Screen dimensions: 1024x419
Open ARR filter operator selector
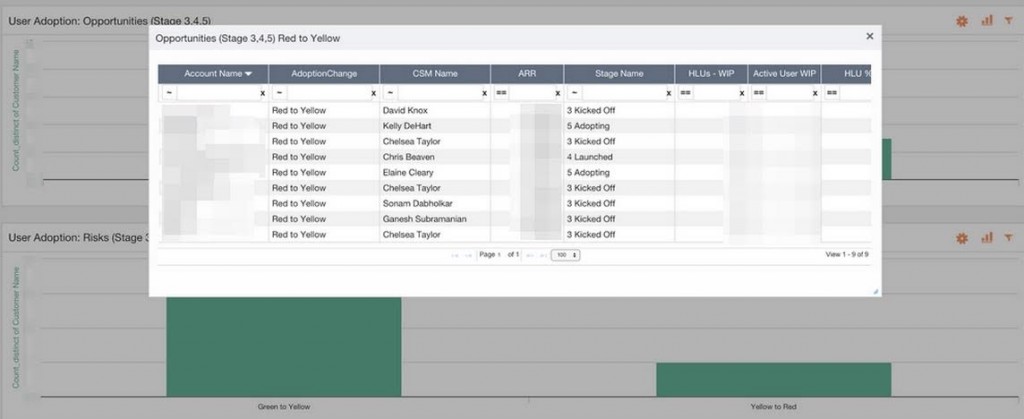502,93
